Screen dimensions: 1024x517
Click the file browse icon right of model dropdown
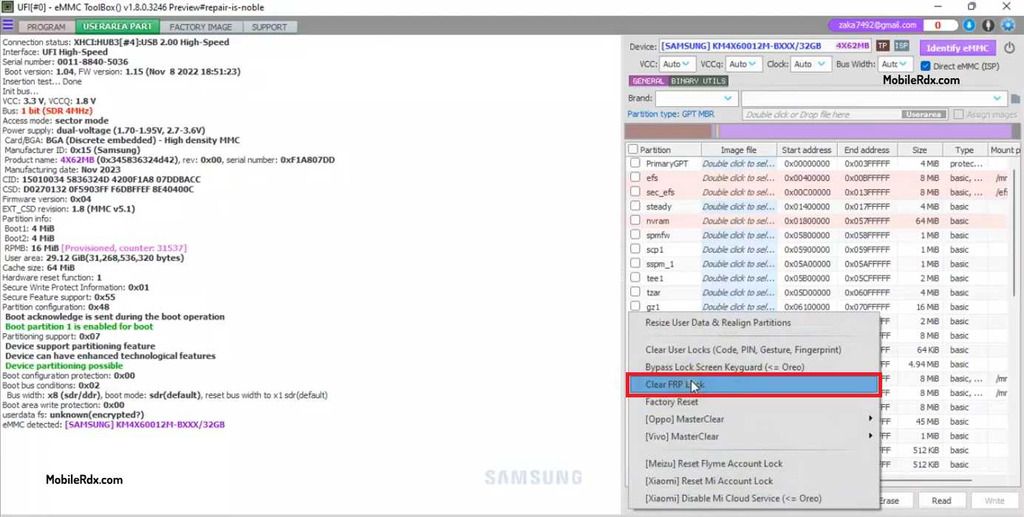click(x=1015, y=99)
